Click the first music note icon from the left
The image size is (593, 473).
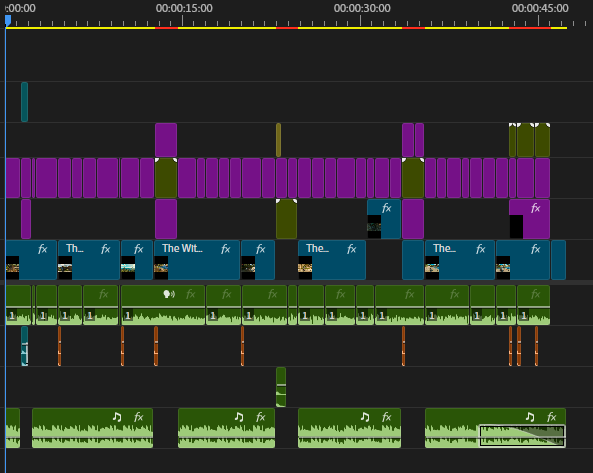[117, 417]
